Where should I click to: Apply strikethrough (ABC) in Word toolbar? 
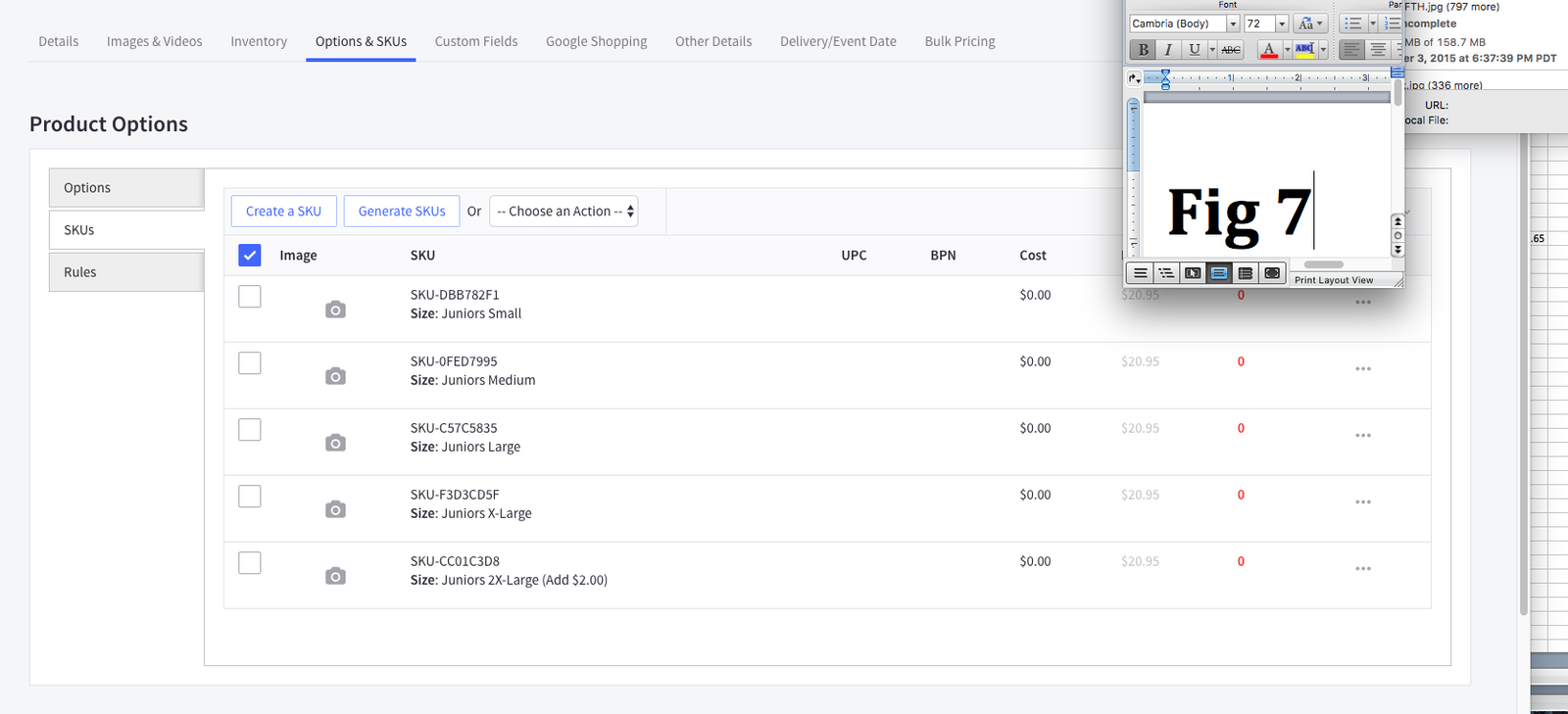click(1231, 49)
